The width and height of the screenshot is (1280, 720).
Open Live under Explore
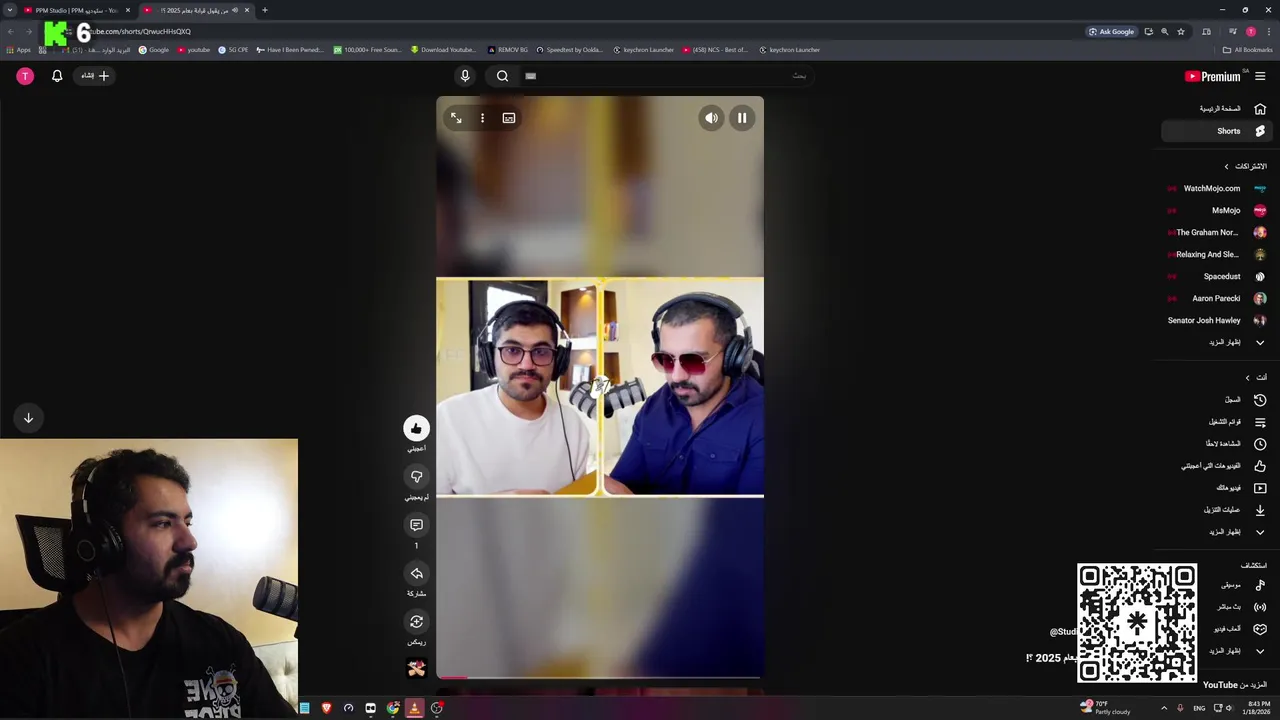(1237, 607)
